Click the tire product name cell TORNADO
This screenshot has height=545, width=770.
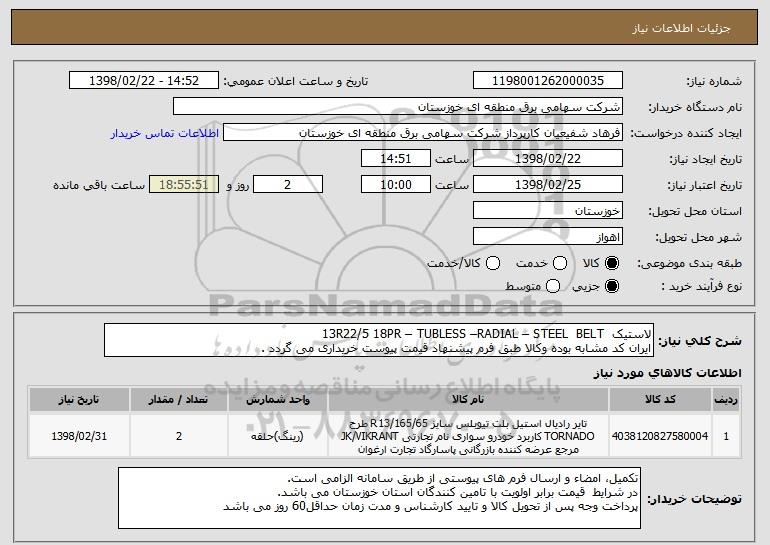click(x=468, y=436)
